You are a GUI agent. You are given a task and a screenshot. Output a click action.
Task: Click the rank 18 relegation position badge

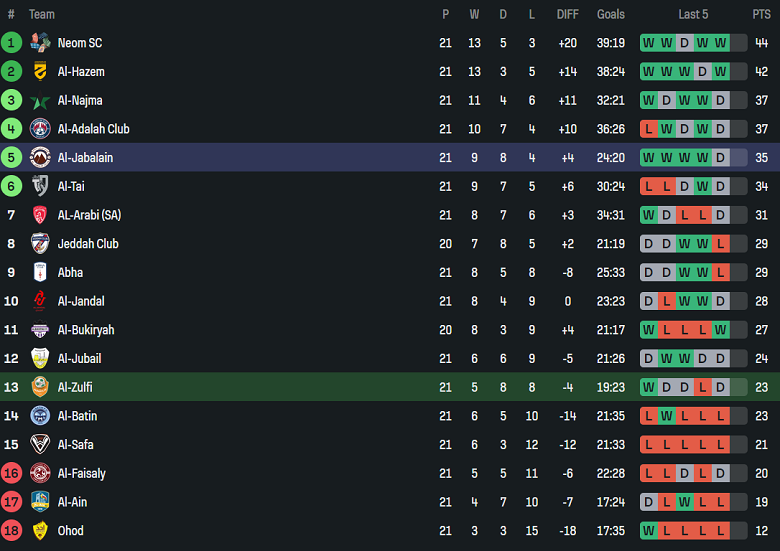[11, 531]
